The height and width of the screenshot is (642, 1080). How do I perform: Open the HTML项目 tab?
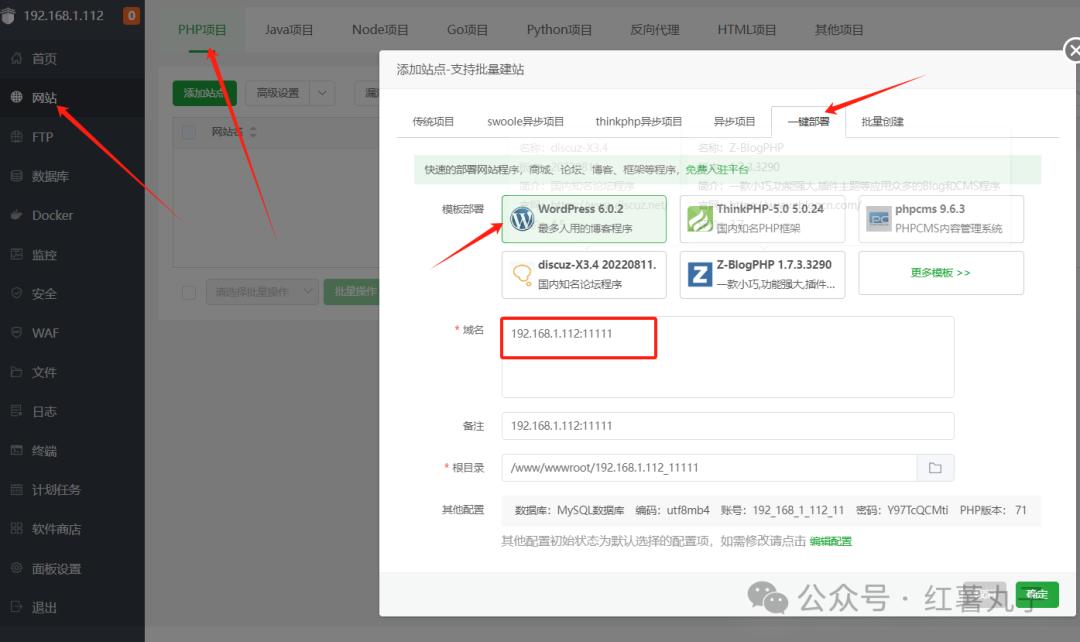coord(747,30)
